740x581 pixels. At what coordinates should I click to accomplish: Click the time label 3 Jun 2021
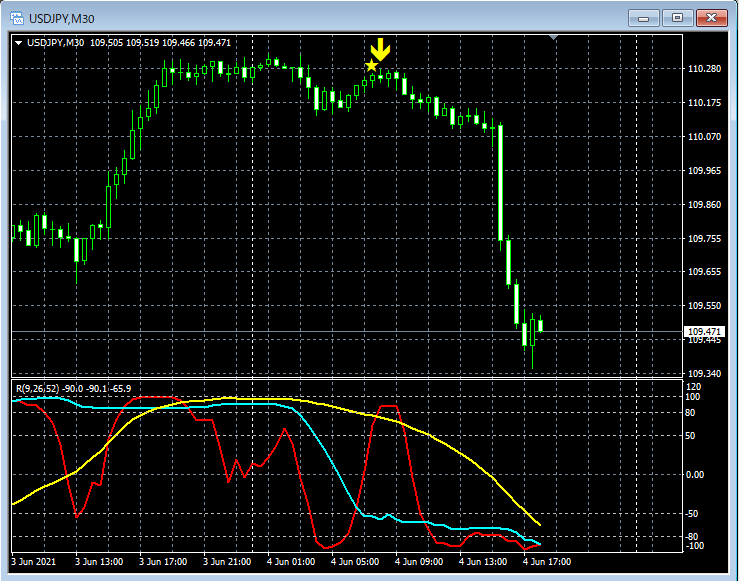34,562
